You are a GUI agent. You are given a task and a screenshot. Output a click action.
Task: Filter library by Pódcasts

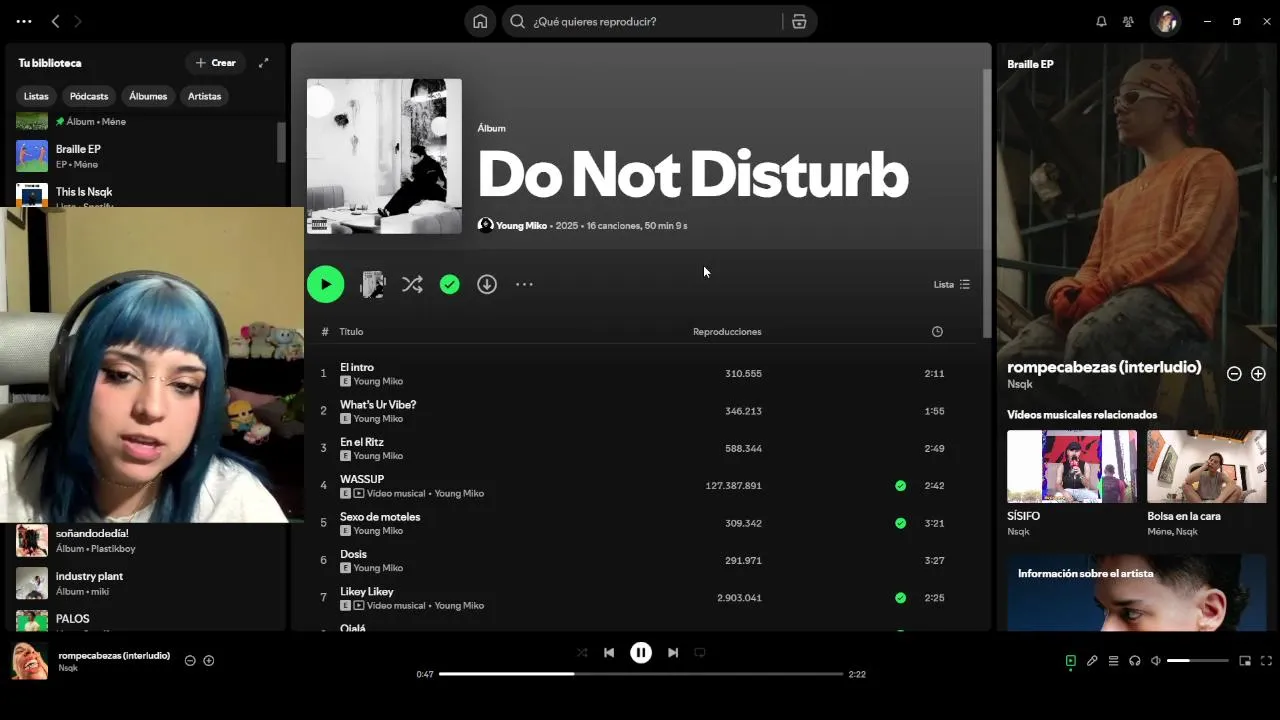click(x=89, y=96)
